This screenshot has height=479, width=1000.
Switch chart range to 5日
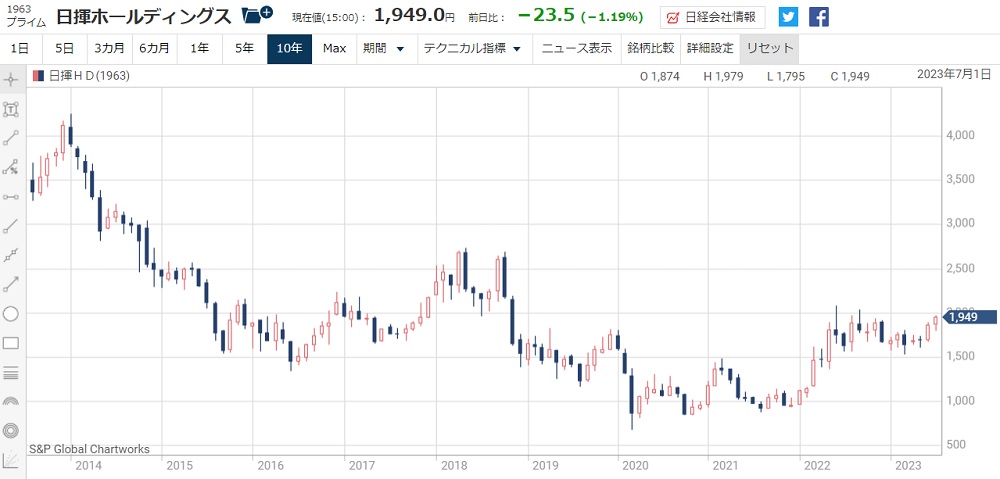pyautogui.click(x=64, y=49)
